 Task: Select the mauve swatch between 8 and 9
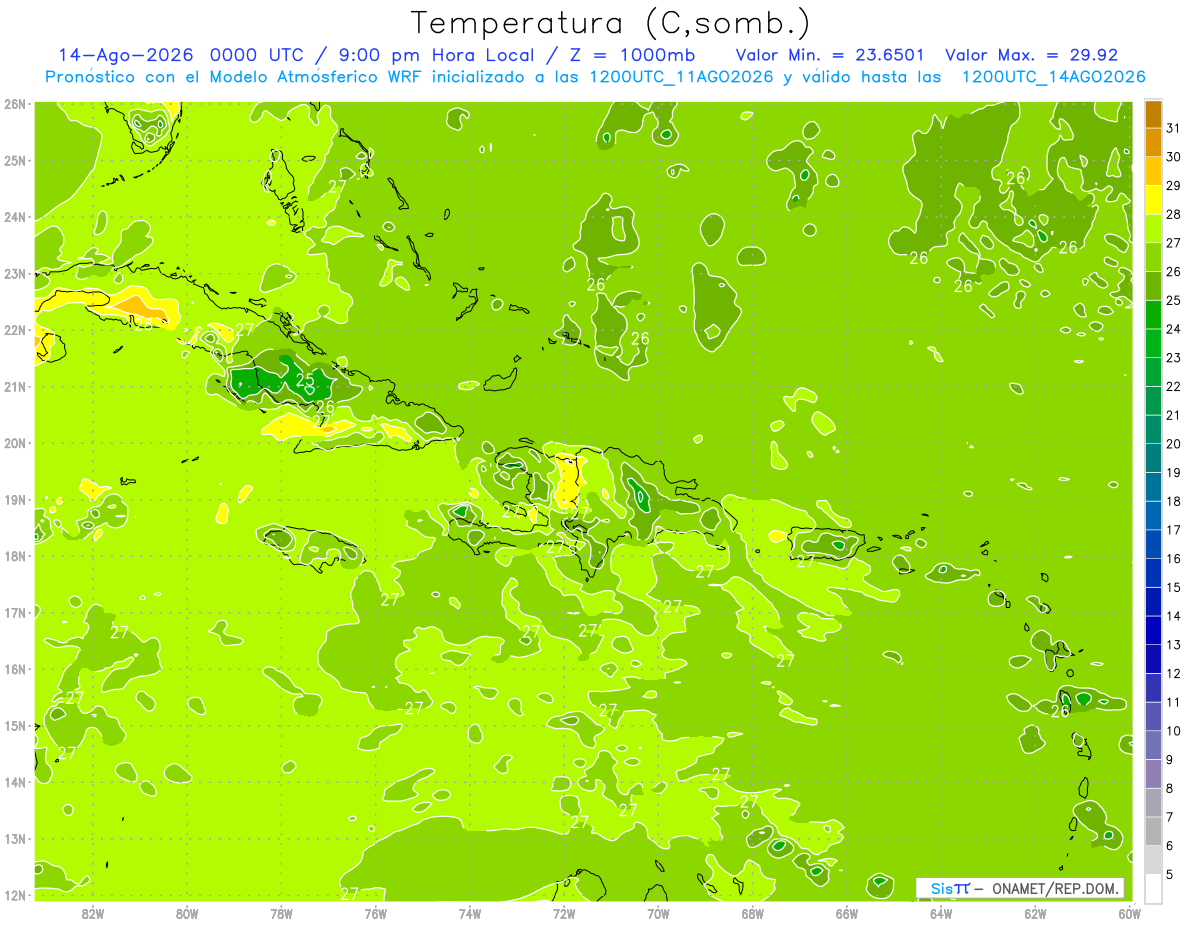1153,774
